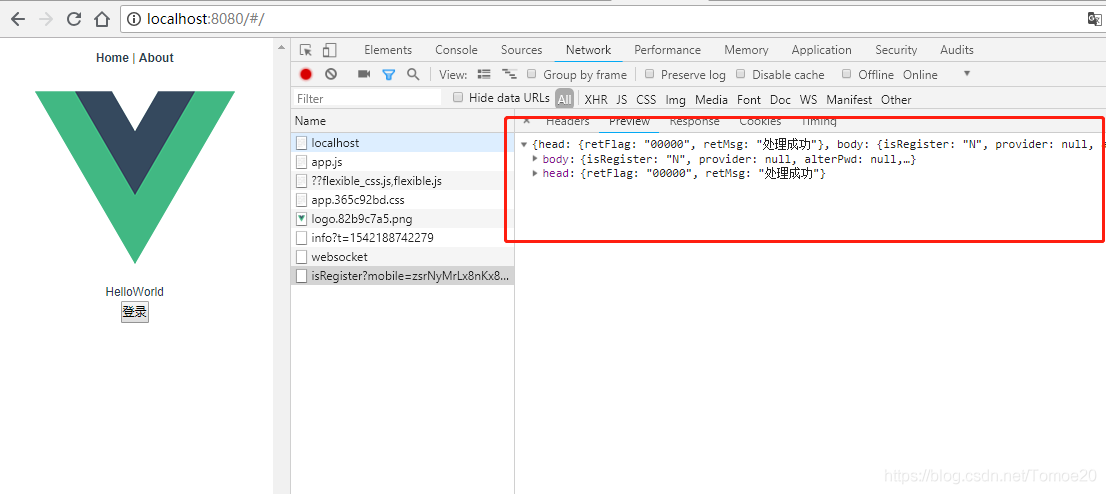The width and height of the screenshot is (1106, 494).
Task: Open the browser home button
Action: tap(102, 19)
